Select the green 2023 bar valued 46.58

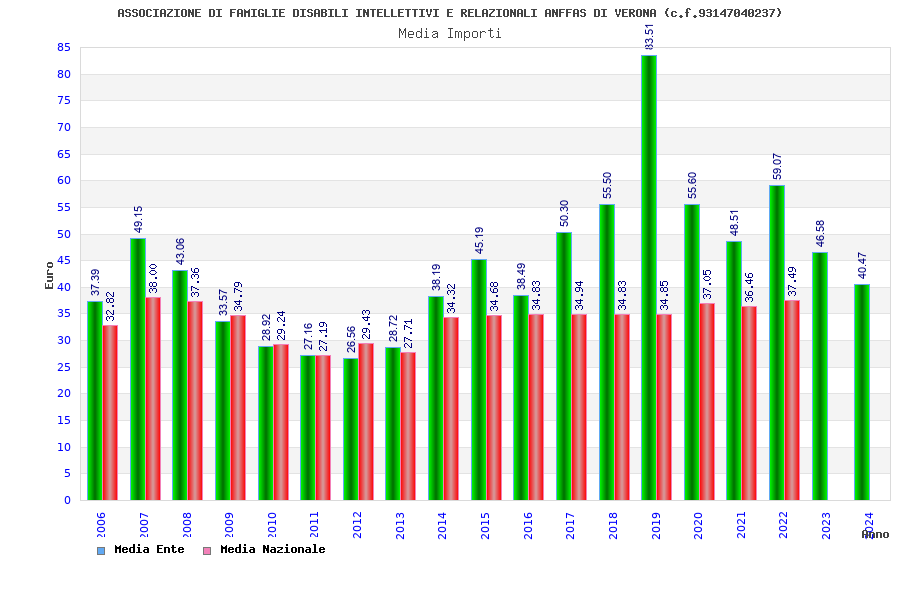click(820, 376)
